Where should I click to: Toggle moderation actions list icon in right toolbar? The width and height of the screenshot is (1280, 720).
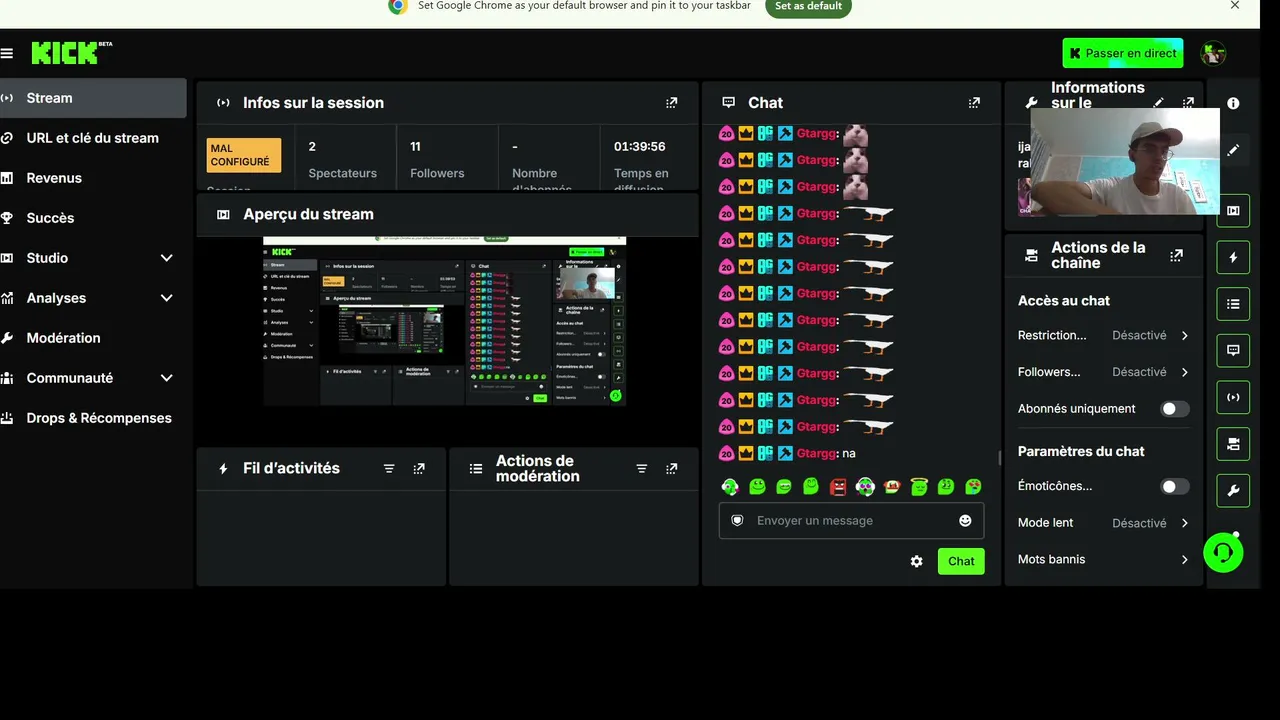click(x=1233, y=304)
